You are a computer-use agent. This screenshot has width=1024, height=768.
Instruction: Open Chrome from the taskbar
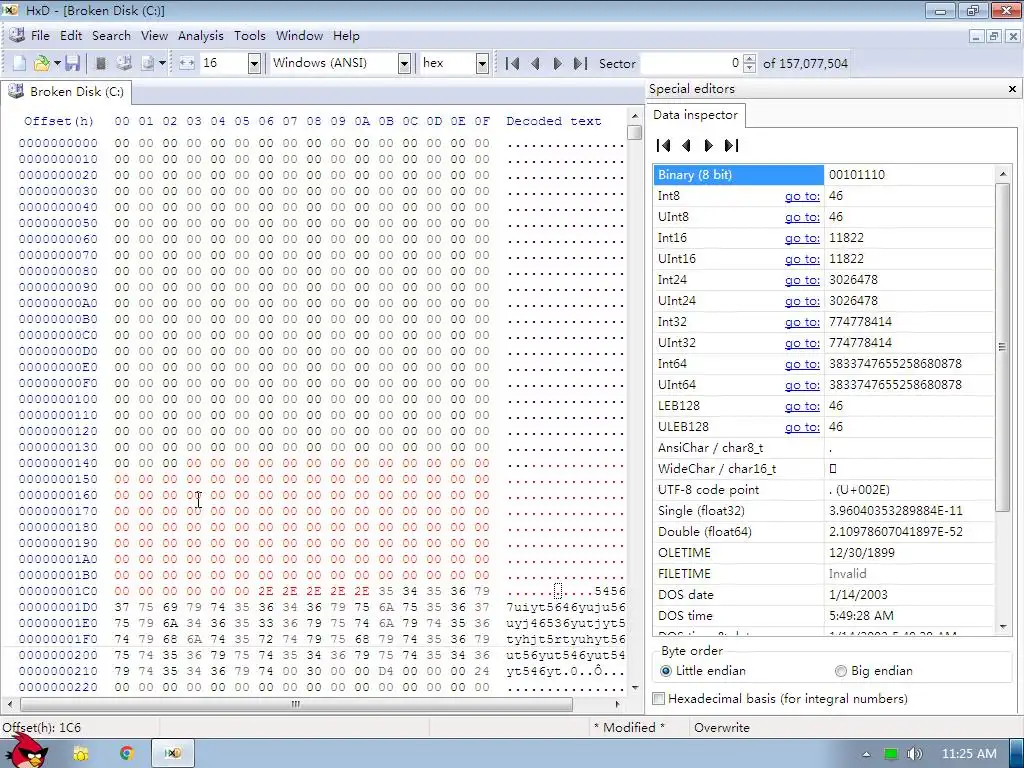127,754
